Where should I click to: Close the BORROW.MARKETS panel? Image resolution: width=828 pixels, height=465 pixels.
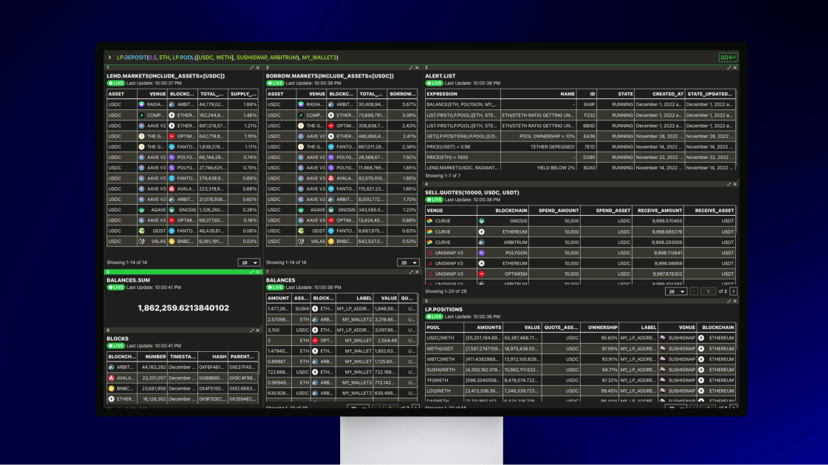[x=417, y=68]
